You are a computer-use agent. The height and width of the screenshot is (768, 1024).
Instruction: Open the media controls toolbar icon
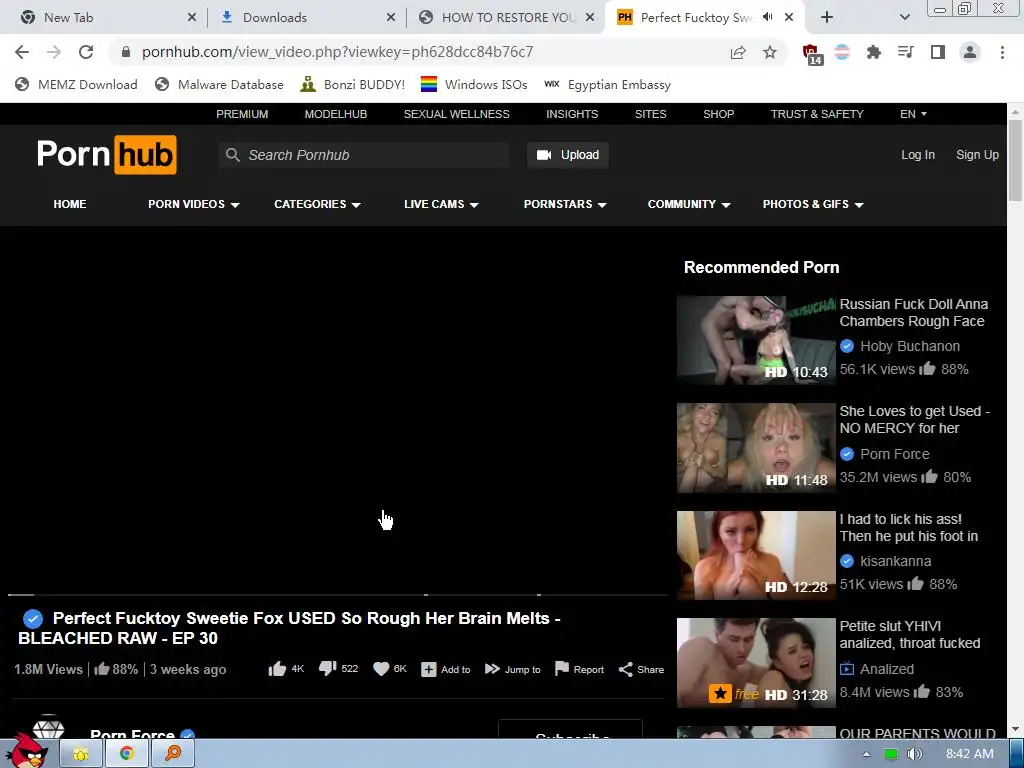[x=906, y=52]
